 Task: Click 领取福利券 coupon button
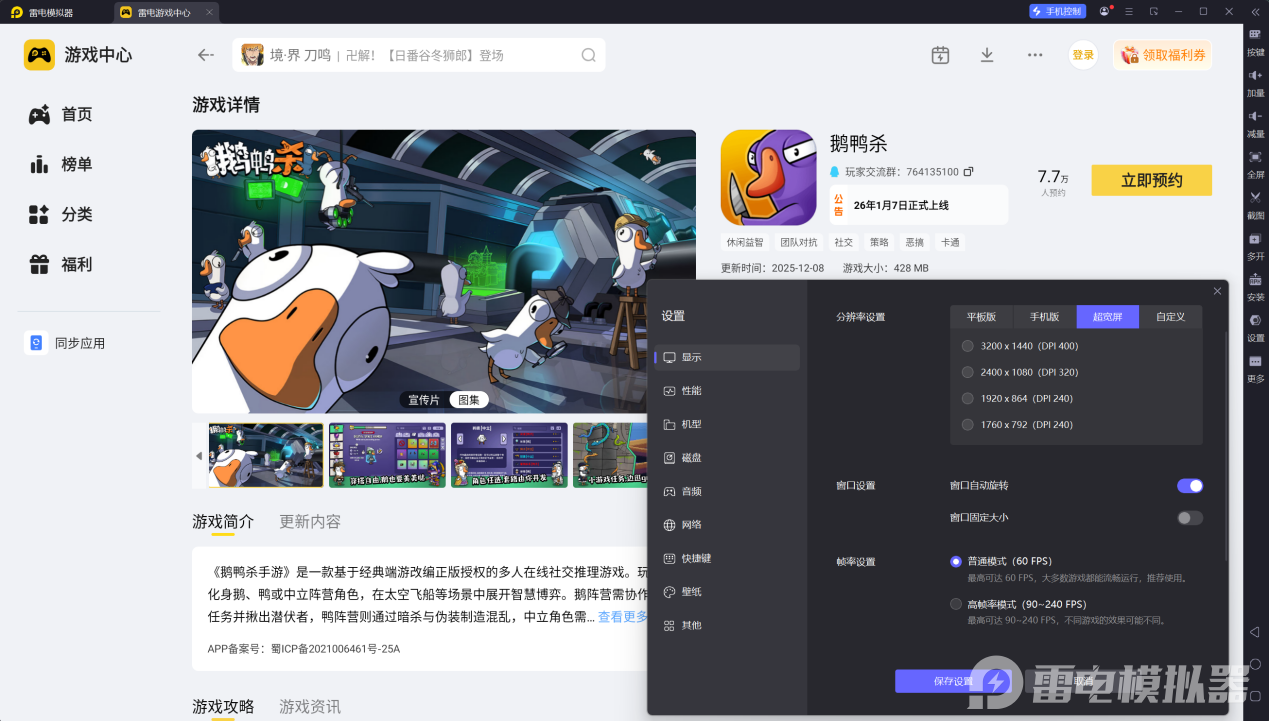pos(1162,55)
